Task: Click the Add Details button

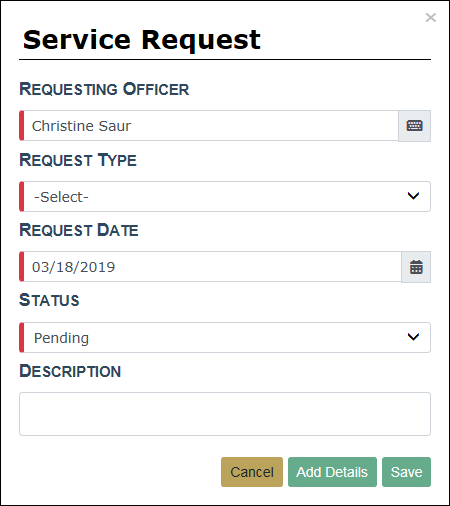Action: (332, 472)
